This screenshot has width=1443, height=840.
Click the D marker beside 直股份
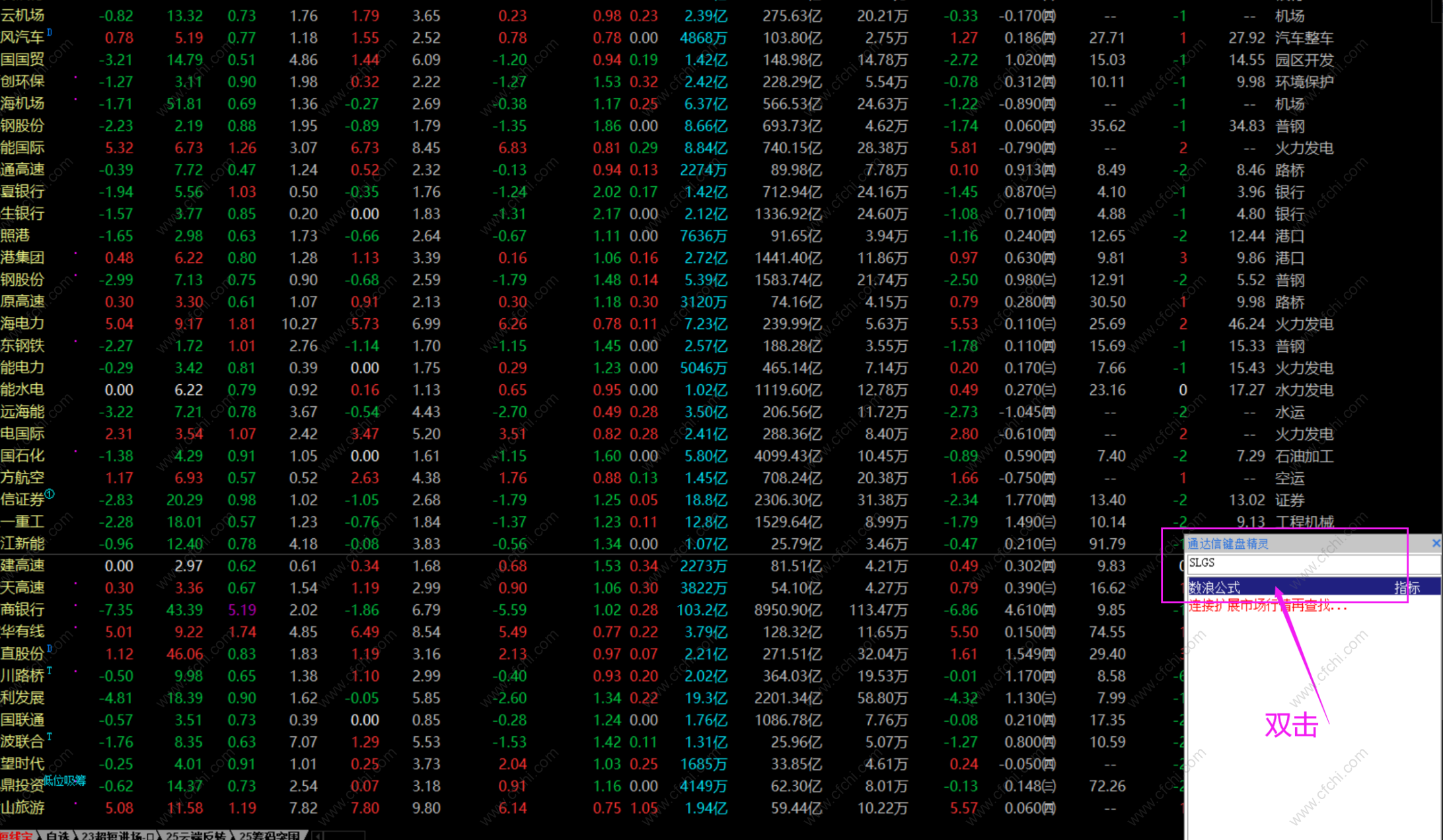[x=50, y=648]
